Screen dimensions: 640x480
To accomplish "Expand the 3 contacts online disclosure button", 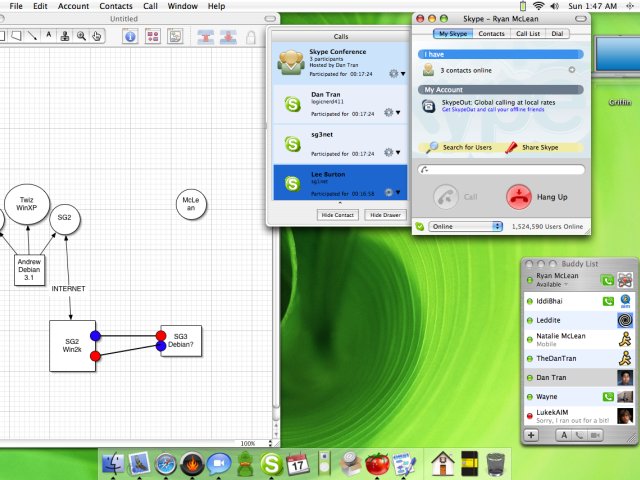I will tap(572, 70).
